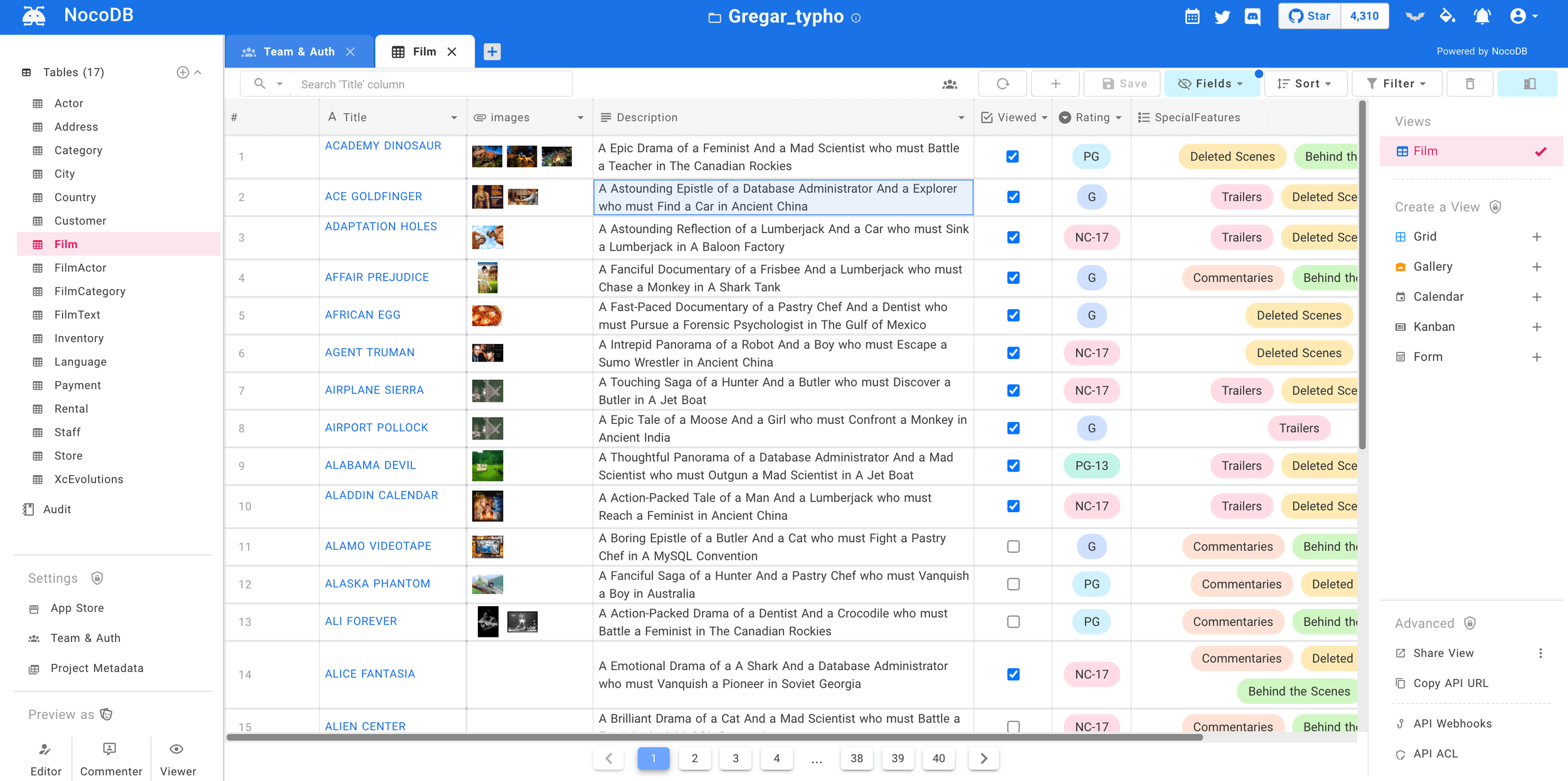1568x781 pixels.
Task: Click the reload table data icon
Action: [x=1002, y=84]
